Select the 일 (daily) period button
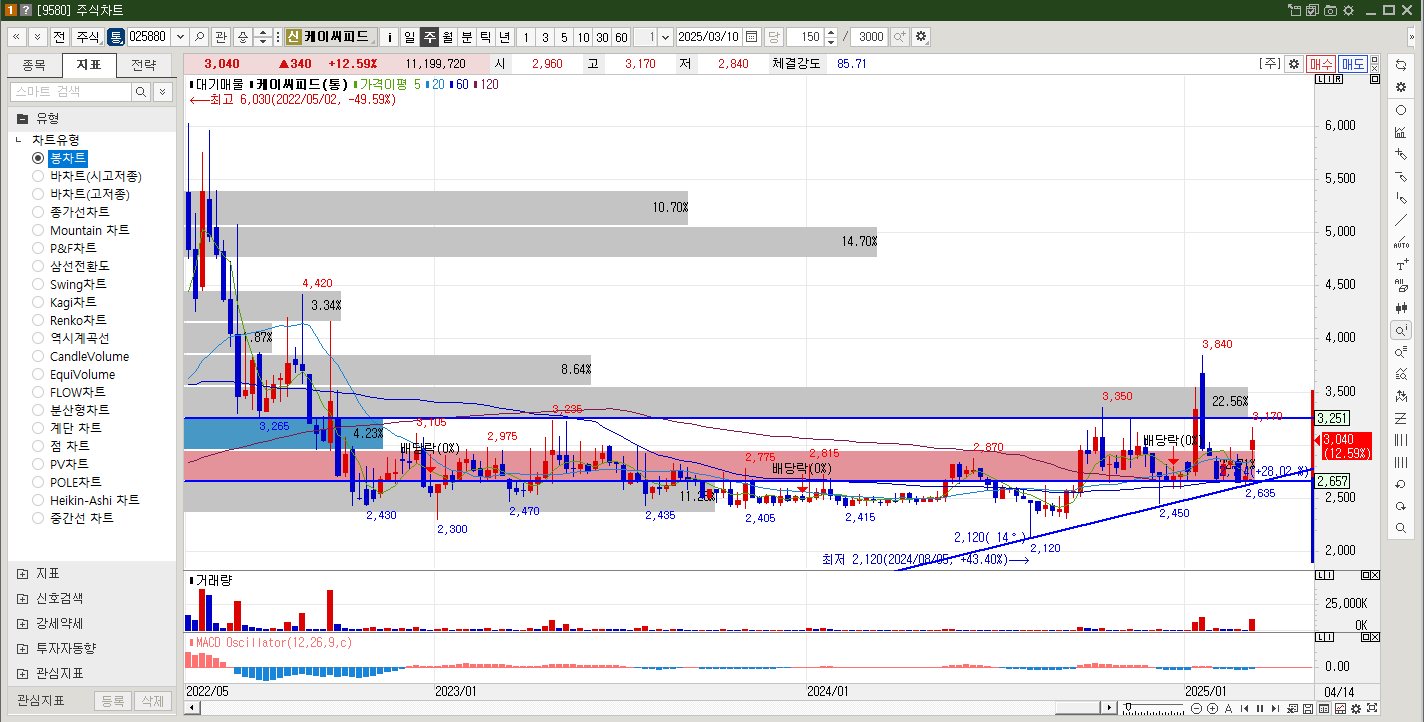 (x=409, y=36)
